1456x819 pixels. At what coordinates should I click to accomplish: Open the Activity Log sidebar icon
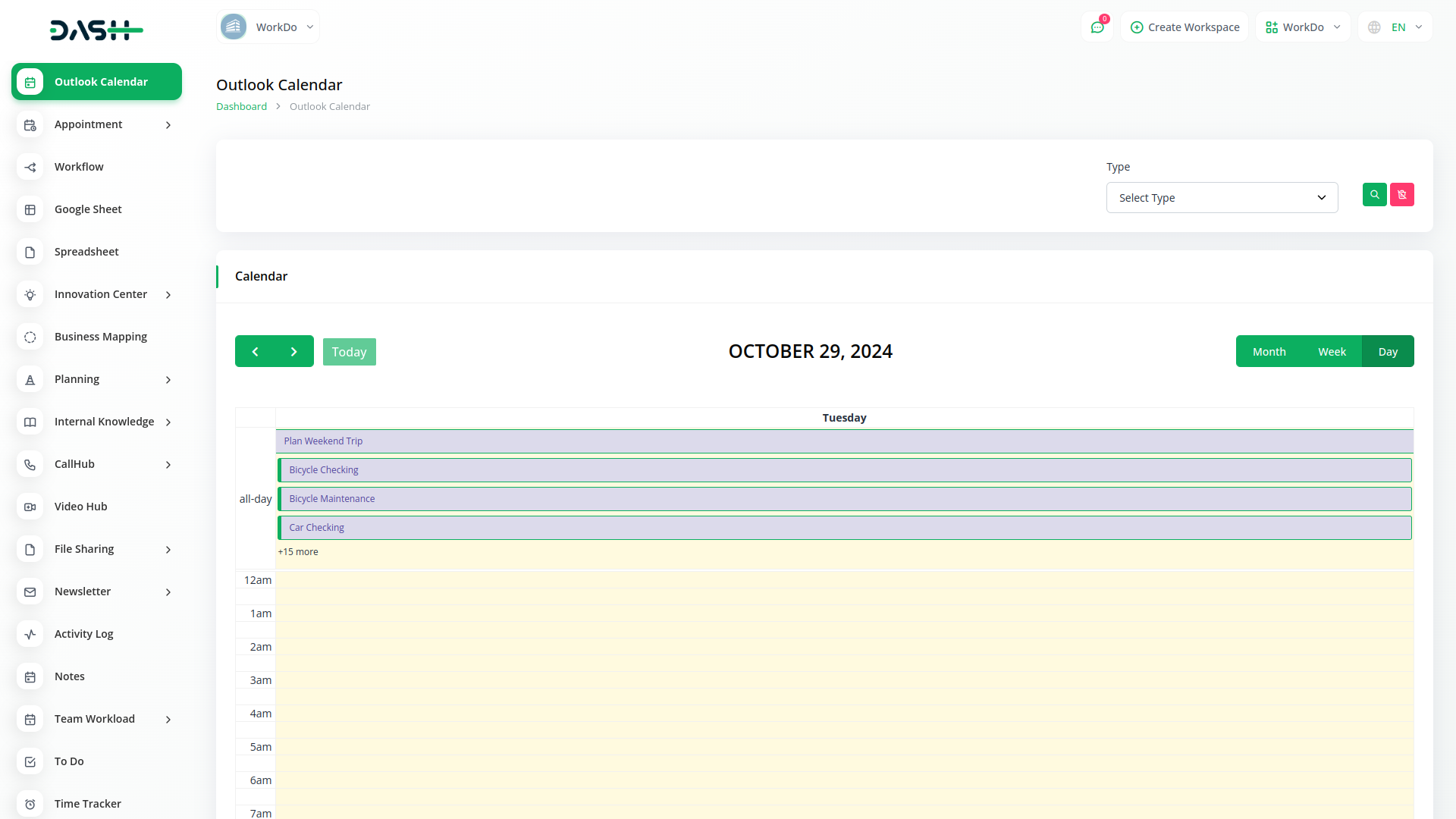point(30,634)
